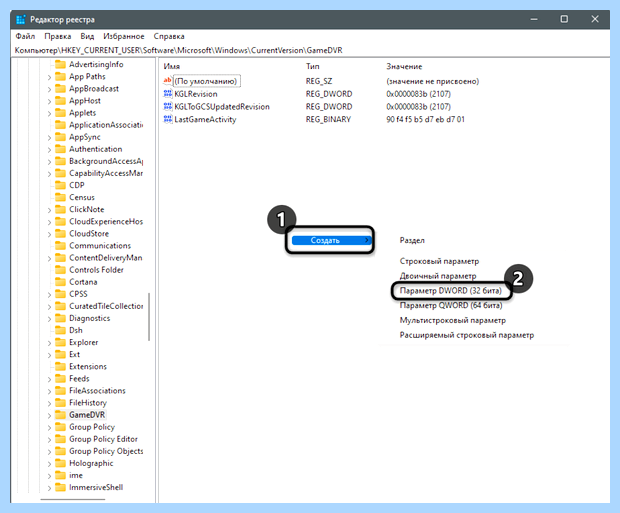Viewport: 620px width, 513px height.
Task: Maximize the Registry Editor window
Action: 564,19
